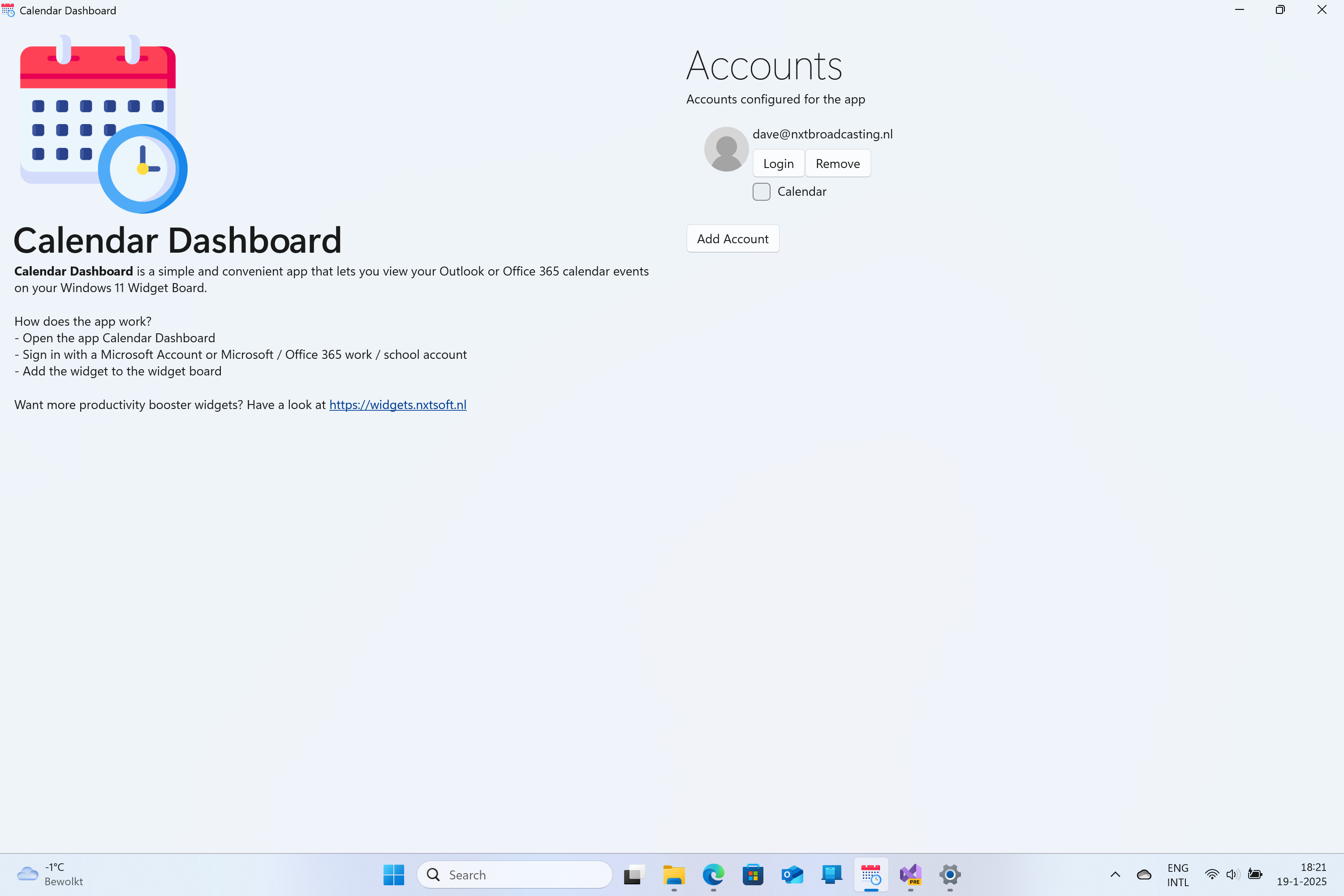
Task: Click the Accounts heading
Action: (x=764, y=66)
